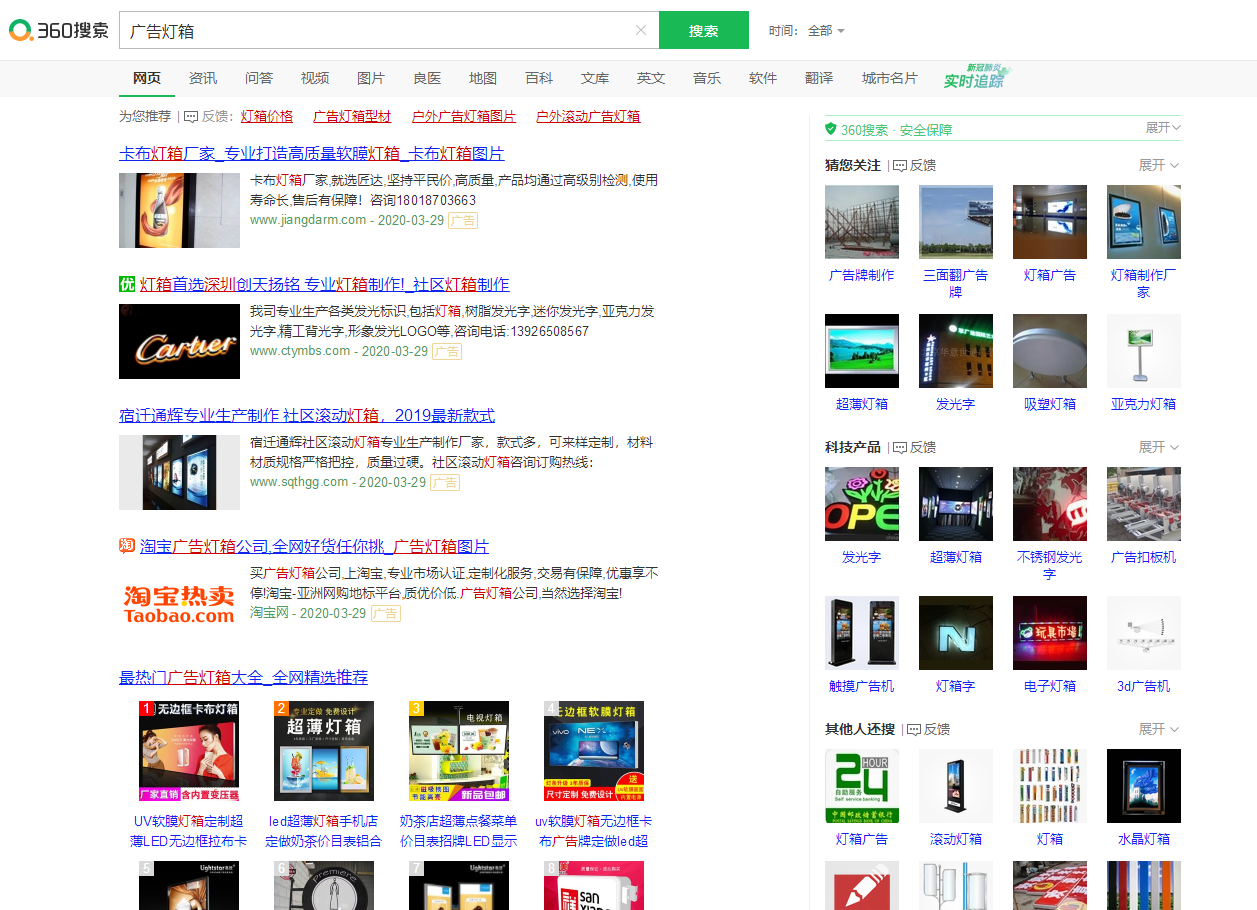Open 最热门广告灯箱大全 link
This screenshot has height=910, width=1257.
[243, 677]
